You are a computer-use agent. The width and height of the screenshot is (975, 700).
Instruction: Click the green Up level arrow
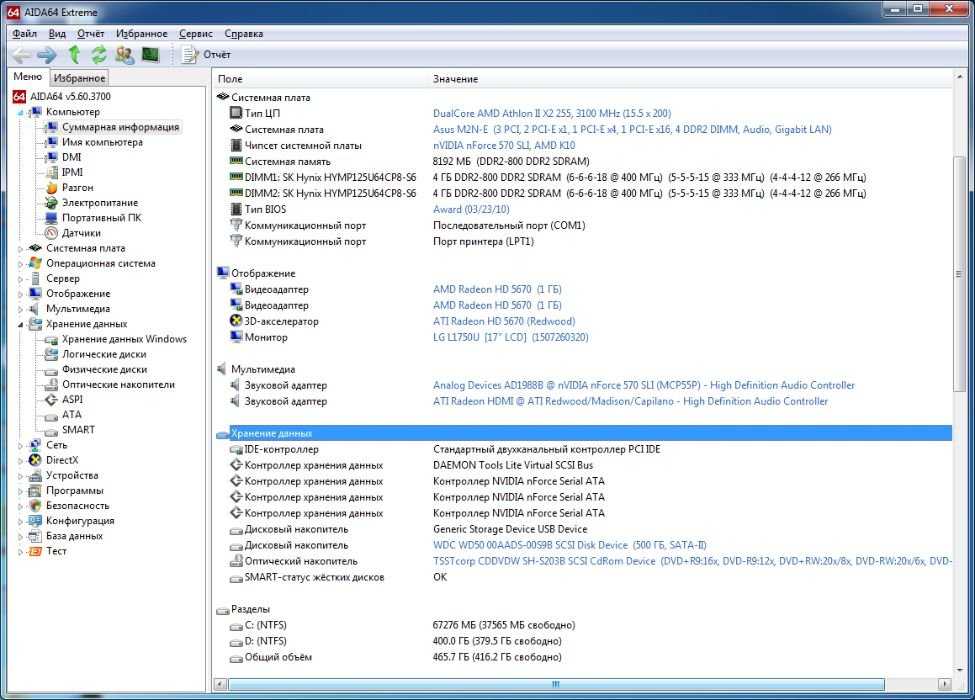74,55
